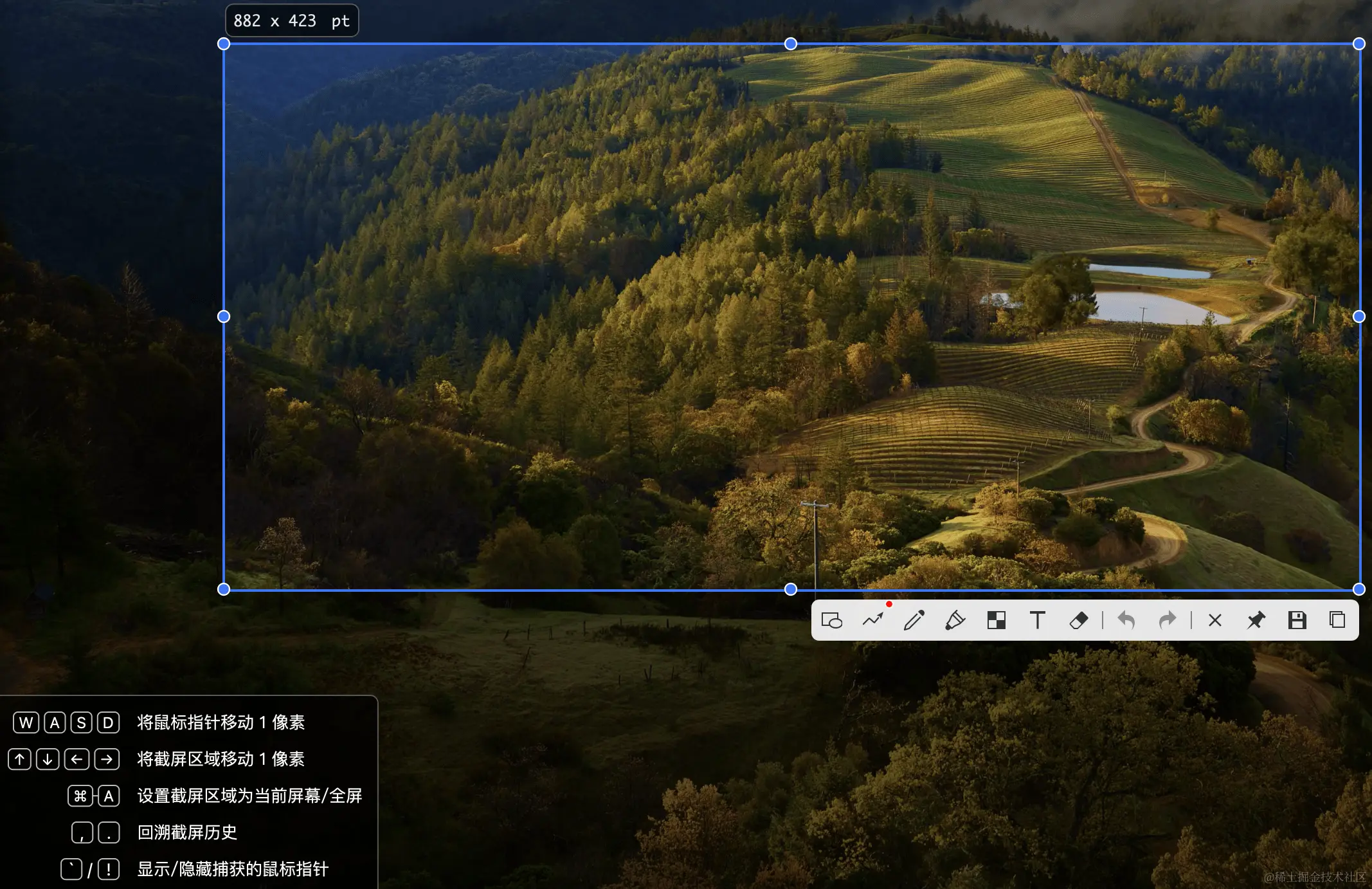The height and width of the screenshot is (889, 1372).
Task: Click the left arrow key hint
Action: (x=77, y=759)
